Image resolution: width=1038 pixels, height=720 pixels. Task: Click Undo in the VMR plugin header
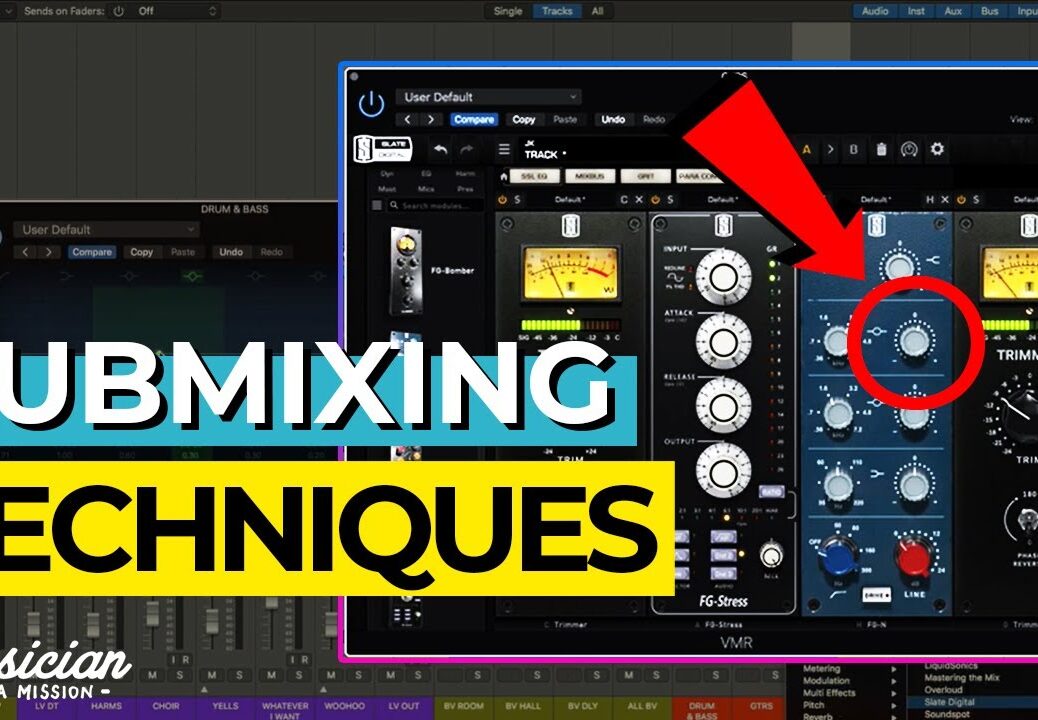coord(613,120)
